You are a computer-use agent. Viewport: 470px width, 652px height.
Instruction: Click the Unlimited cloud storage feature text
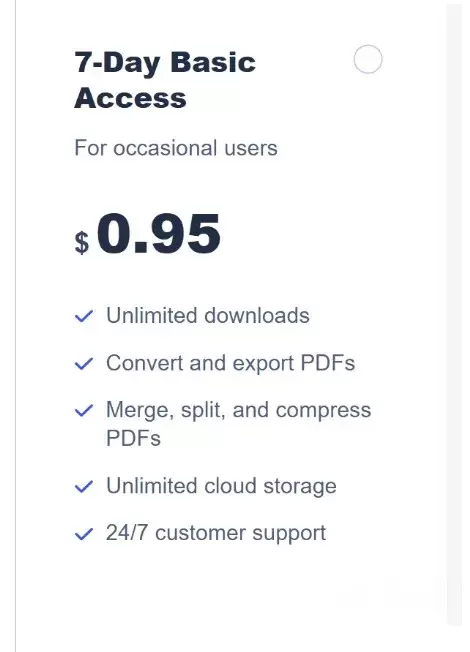(x=221, y=486)
